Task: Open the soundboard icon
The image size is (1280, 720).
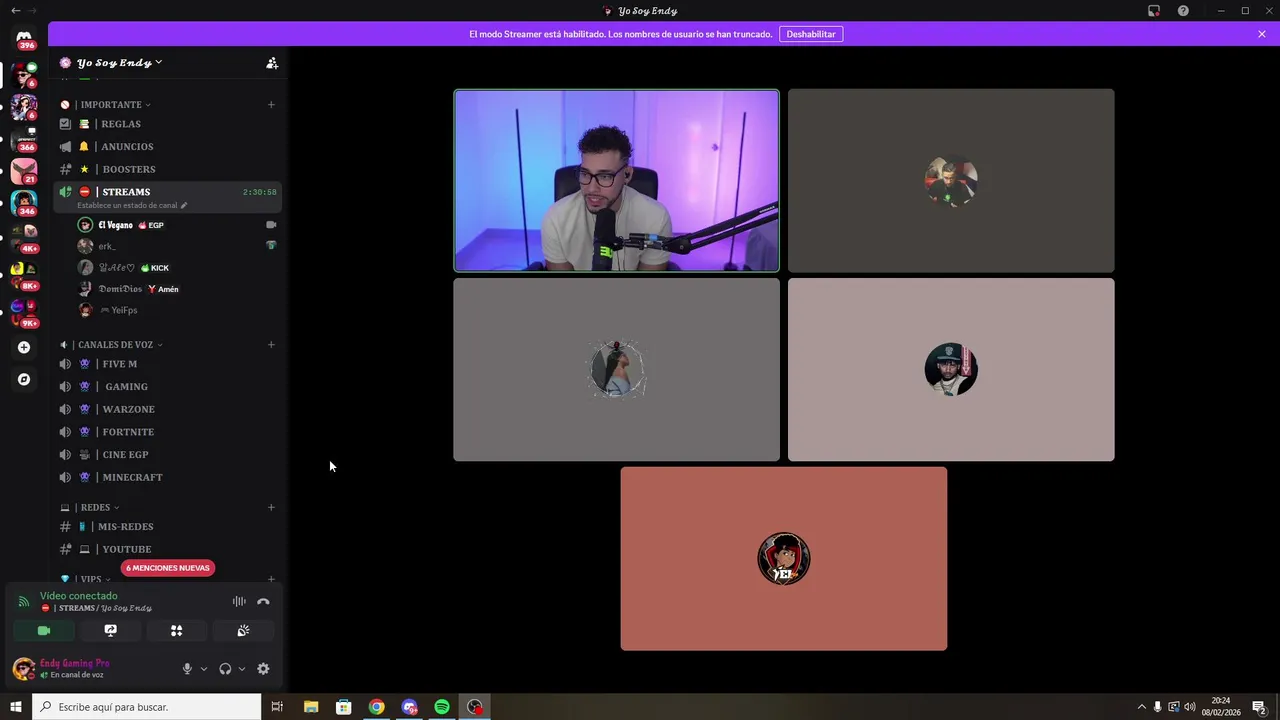Action: [x=243, y=630]
